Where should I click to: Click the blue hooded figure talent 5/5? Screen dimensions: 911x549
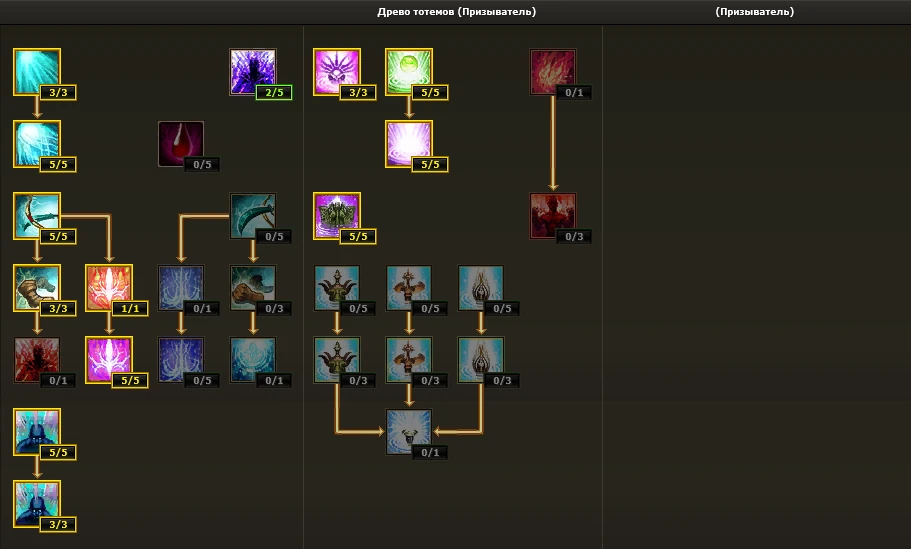point(37,432)
